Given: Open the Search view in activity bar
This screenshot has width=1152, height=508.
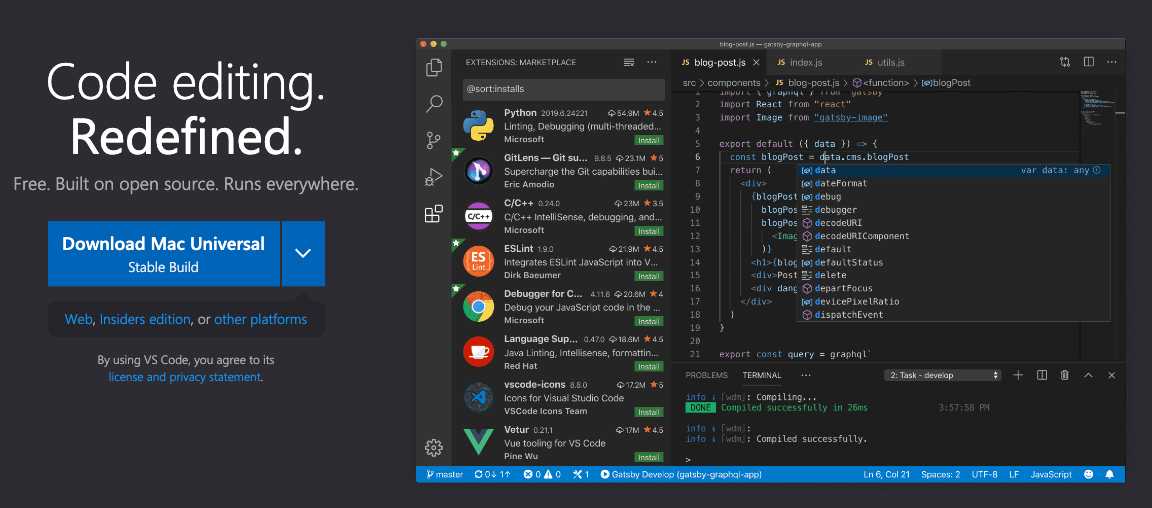Looking at the screenshot, I should pyautogui.click(x=434, y=104).
